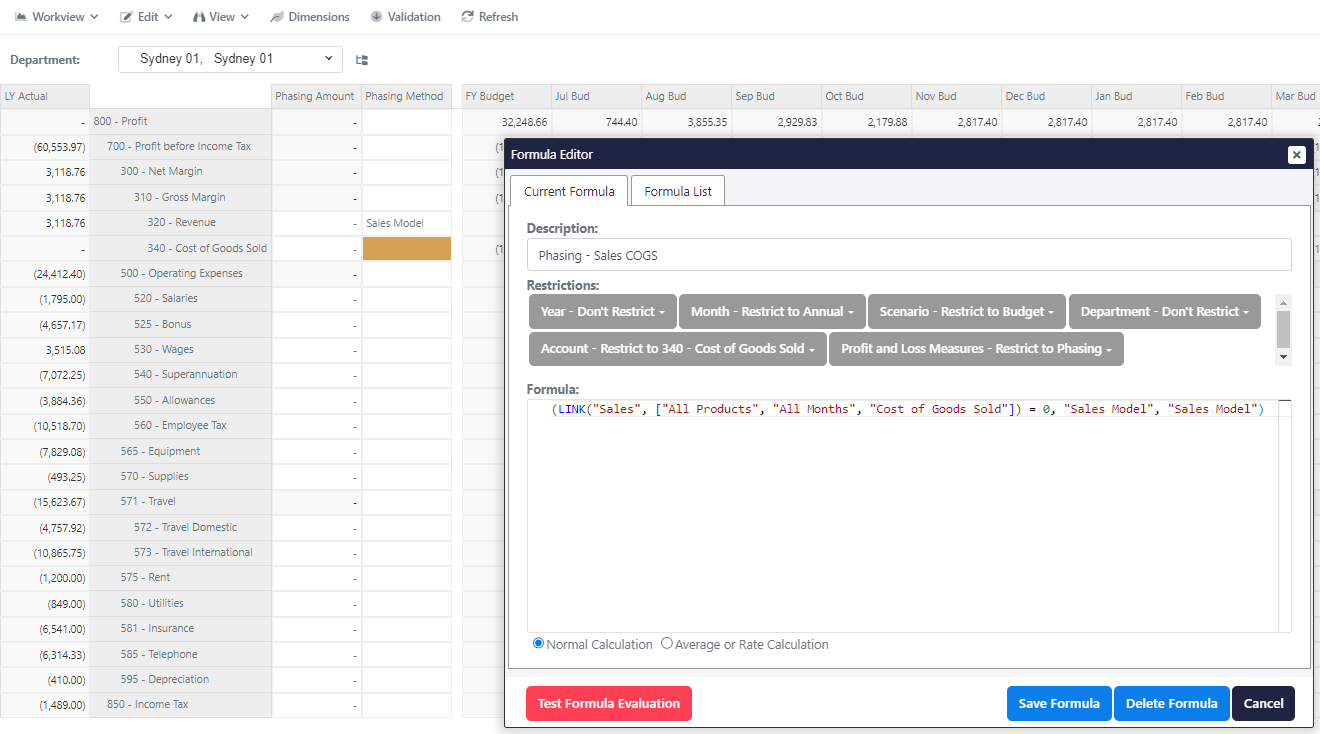
Task: Select Average or Rate Calculation option
Action: (x=667, y=644)
